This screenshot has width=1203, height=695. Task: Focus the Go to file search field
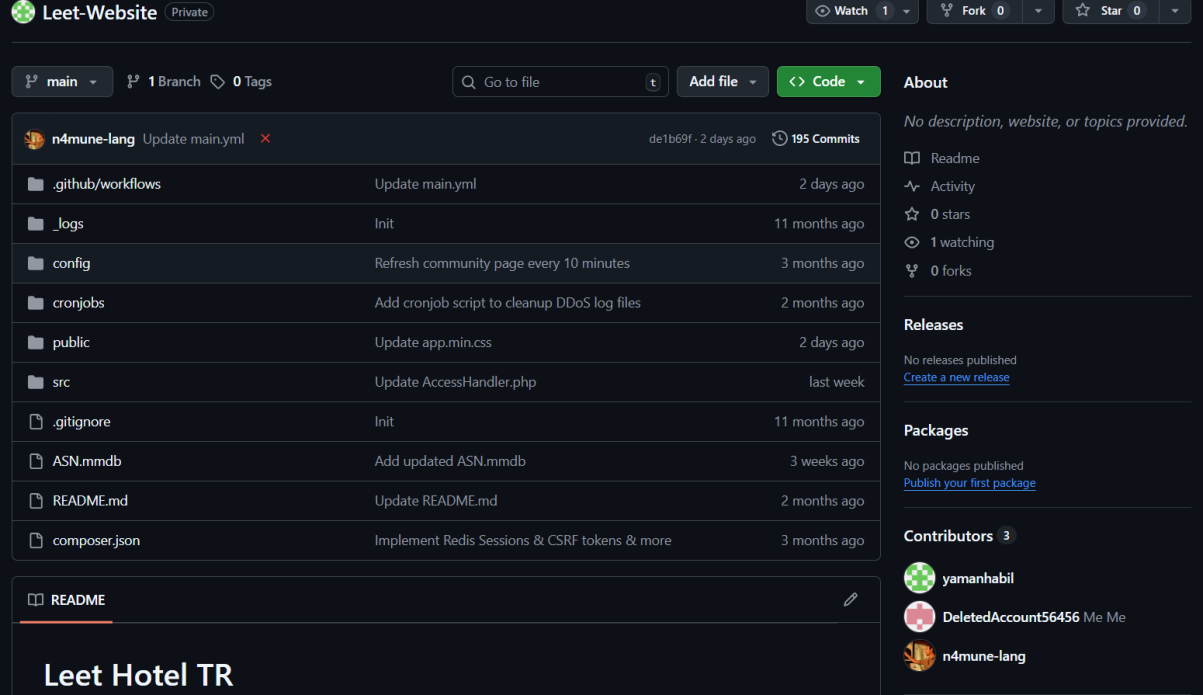pos(561,82)
